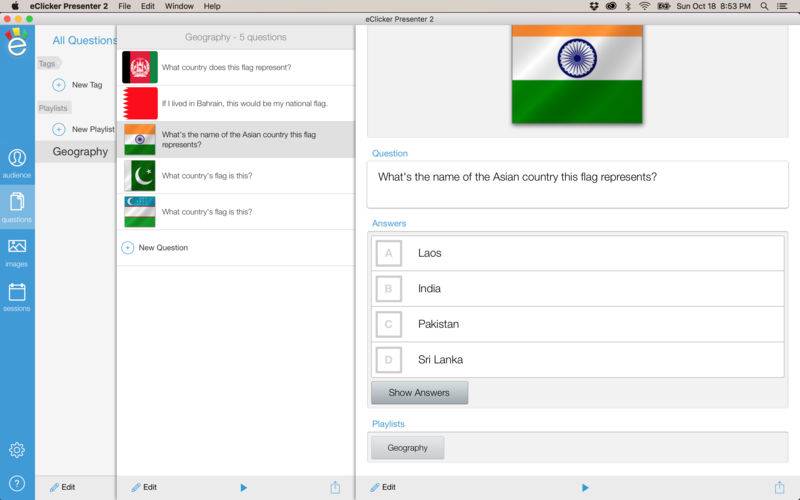Open the Edit menu in menu bar
Screen dimensions: 800x500
click(x=147, y=6)
